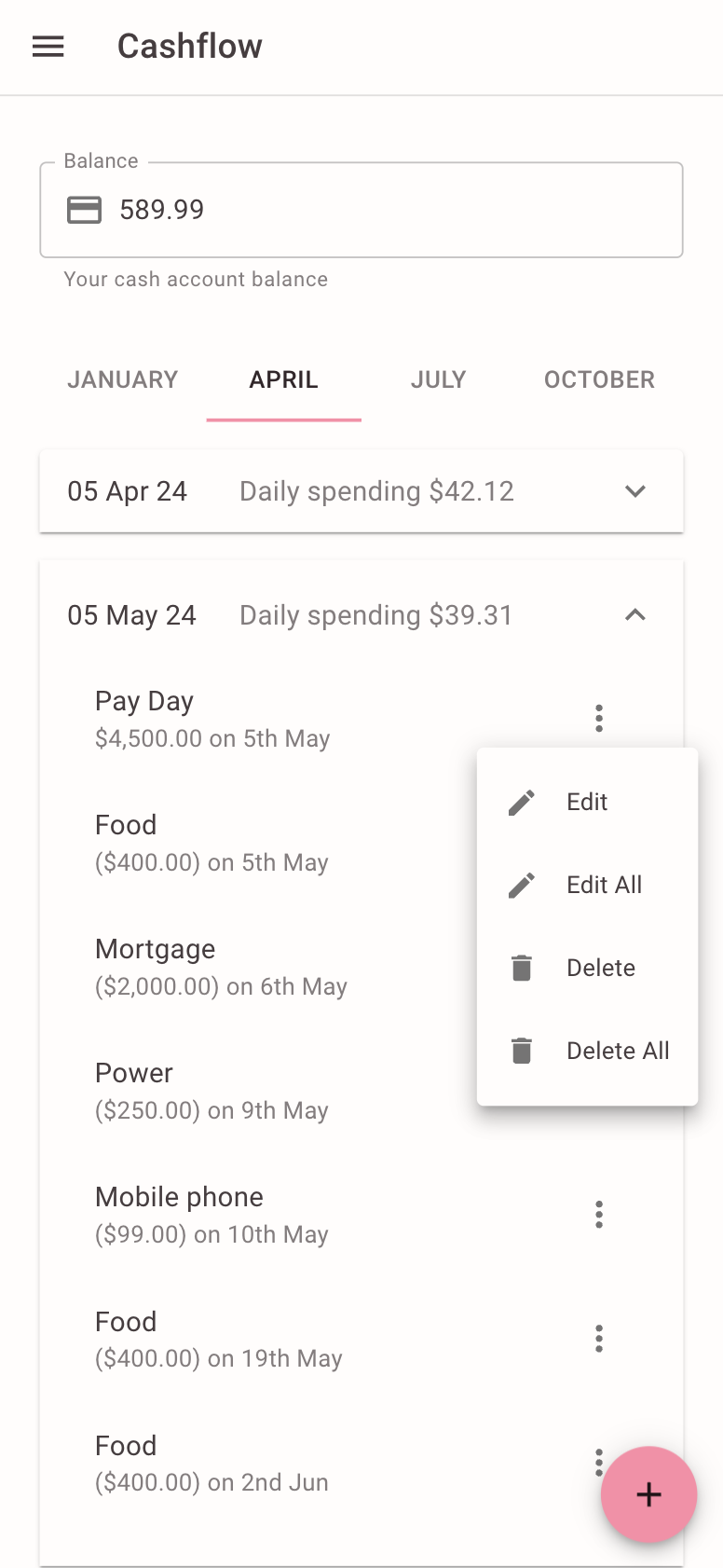Select the October tab
This screenshot has height=1568, width=723.
point(599,380)
